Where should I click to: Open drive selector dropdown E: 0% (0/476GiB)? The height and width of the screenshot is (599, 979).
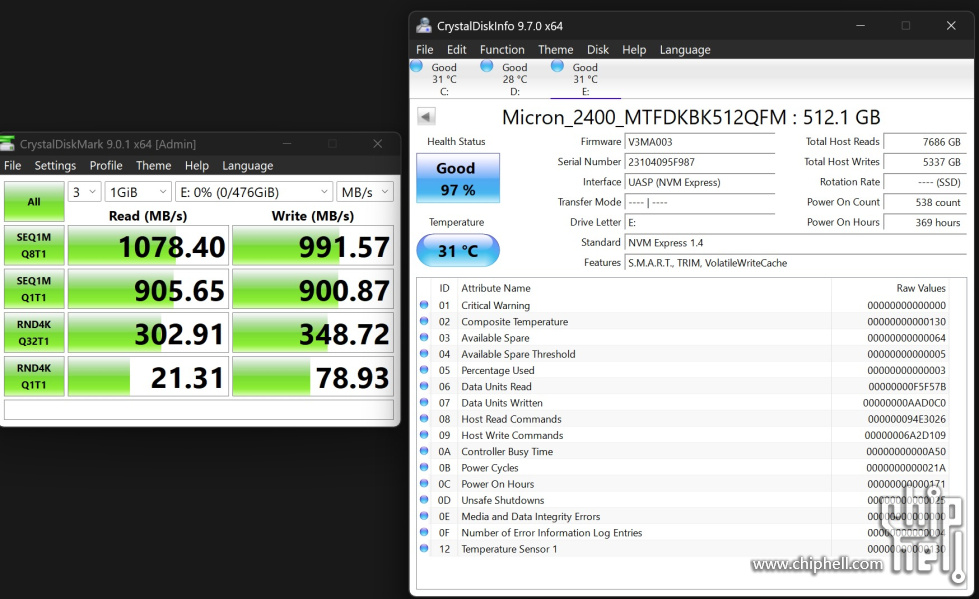point(253,192)
